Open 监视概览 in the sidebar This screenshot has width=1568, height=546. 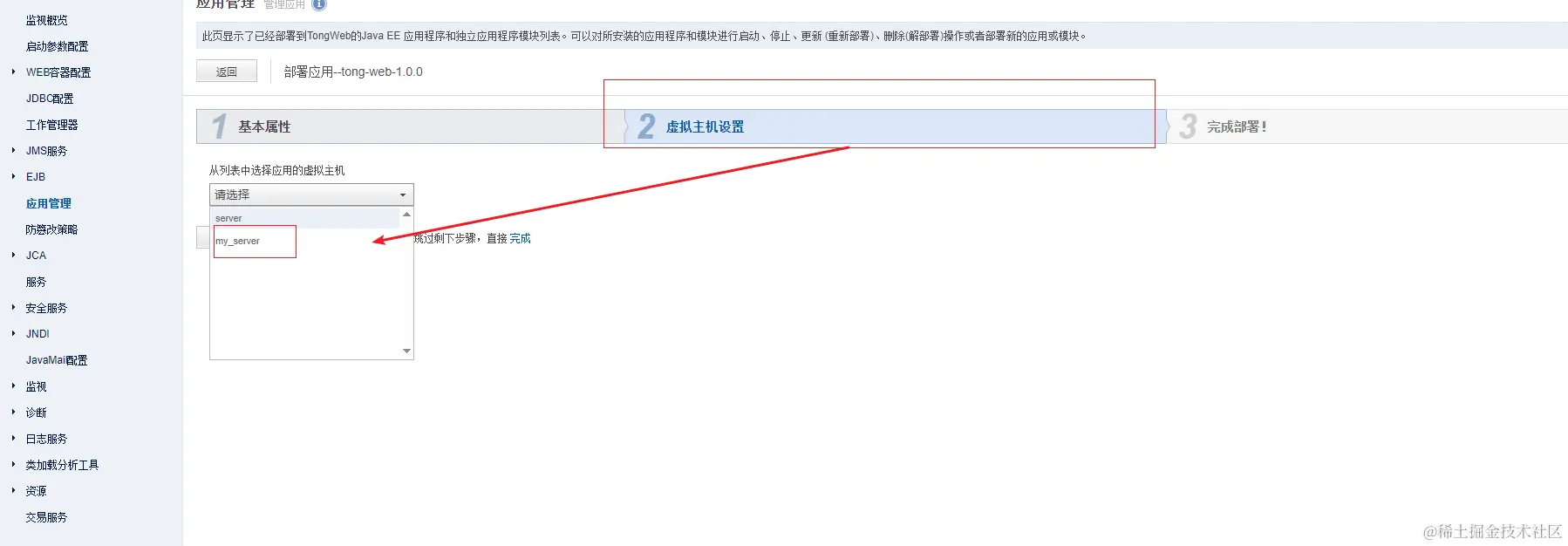point(46,20)
